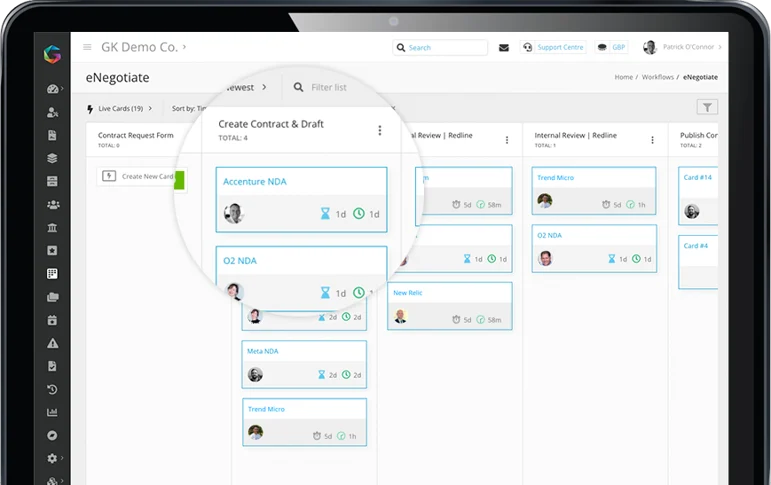This screenshot has height=485, width=771.
Task: Open Card #4 in Publish column
Action: [x=698, y=263]
